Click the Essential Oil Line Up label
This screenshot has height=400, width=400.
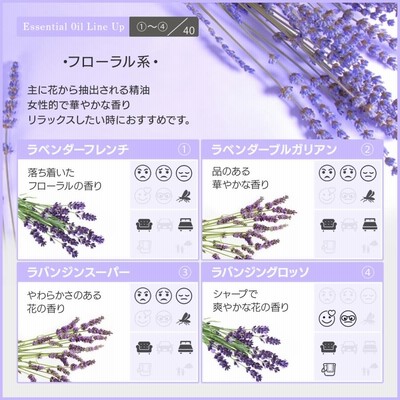pos(73,27)
